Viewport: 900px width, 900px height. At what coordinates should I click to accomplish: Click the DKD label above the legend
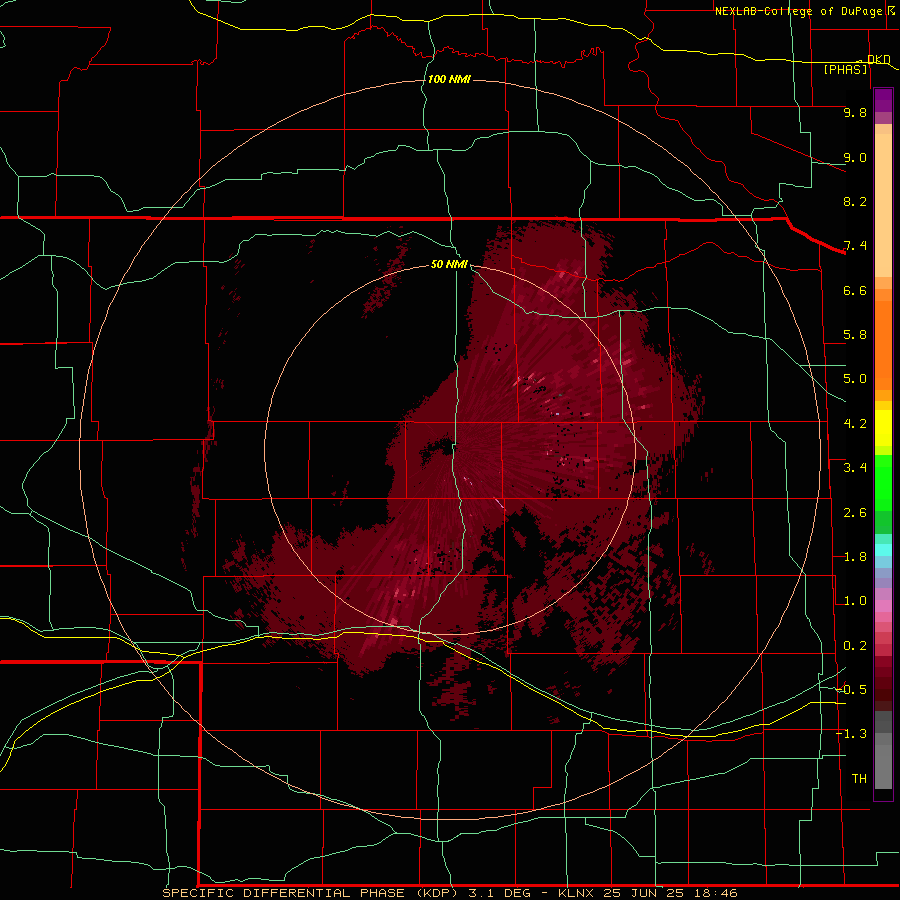[x=878, y=59]
